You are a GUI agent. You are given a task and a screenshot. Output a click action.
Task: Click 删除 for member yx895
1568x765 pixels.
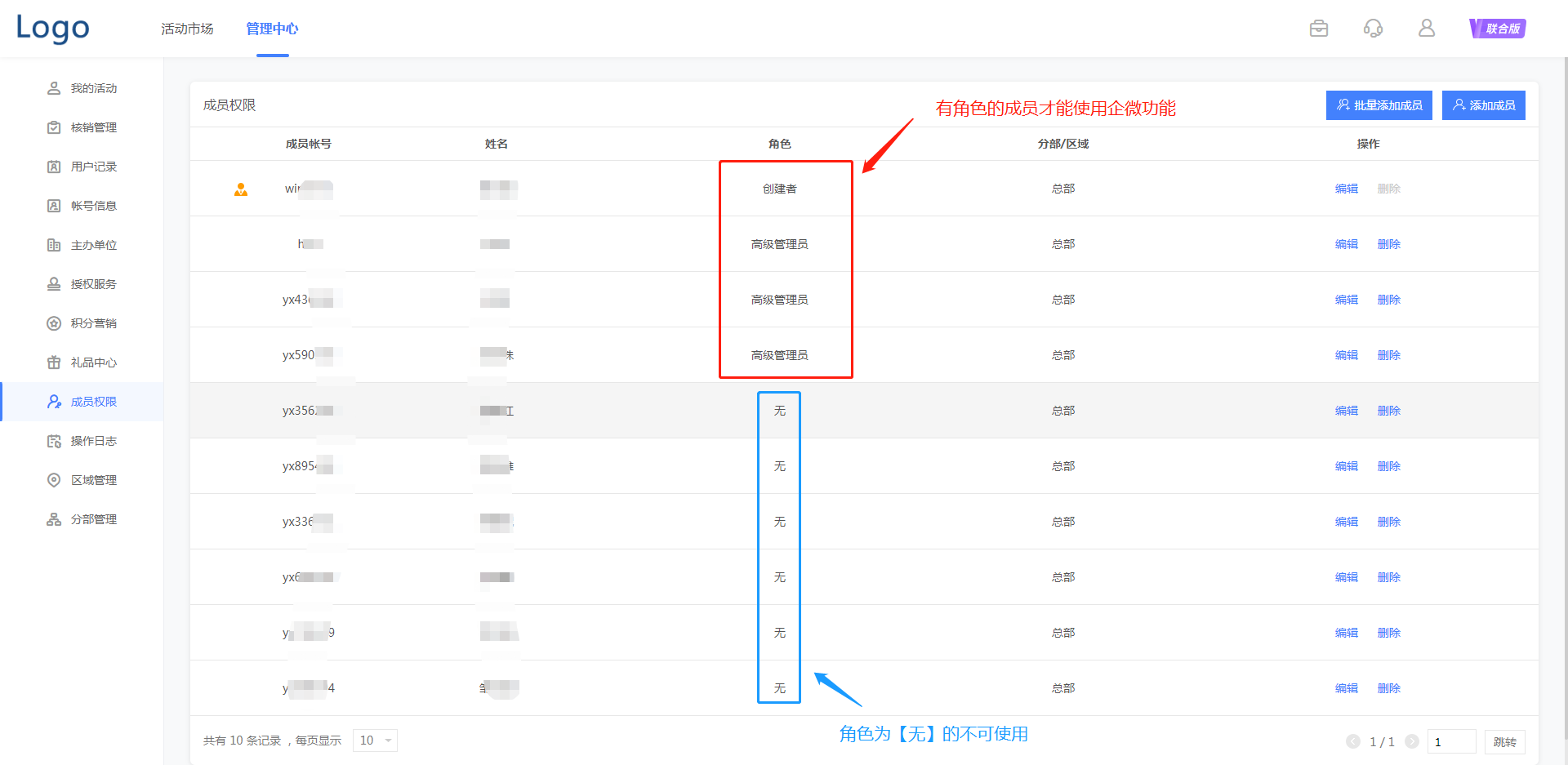[x=1389, y=466]
